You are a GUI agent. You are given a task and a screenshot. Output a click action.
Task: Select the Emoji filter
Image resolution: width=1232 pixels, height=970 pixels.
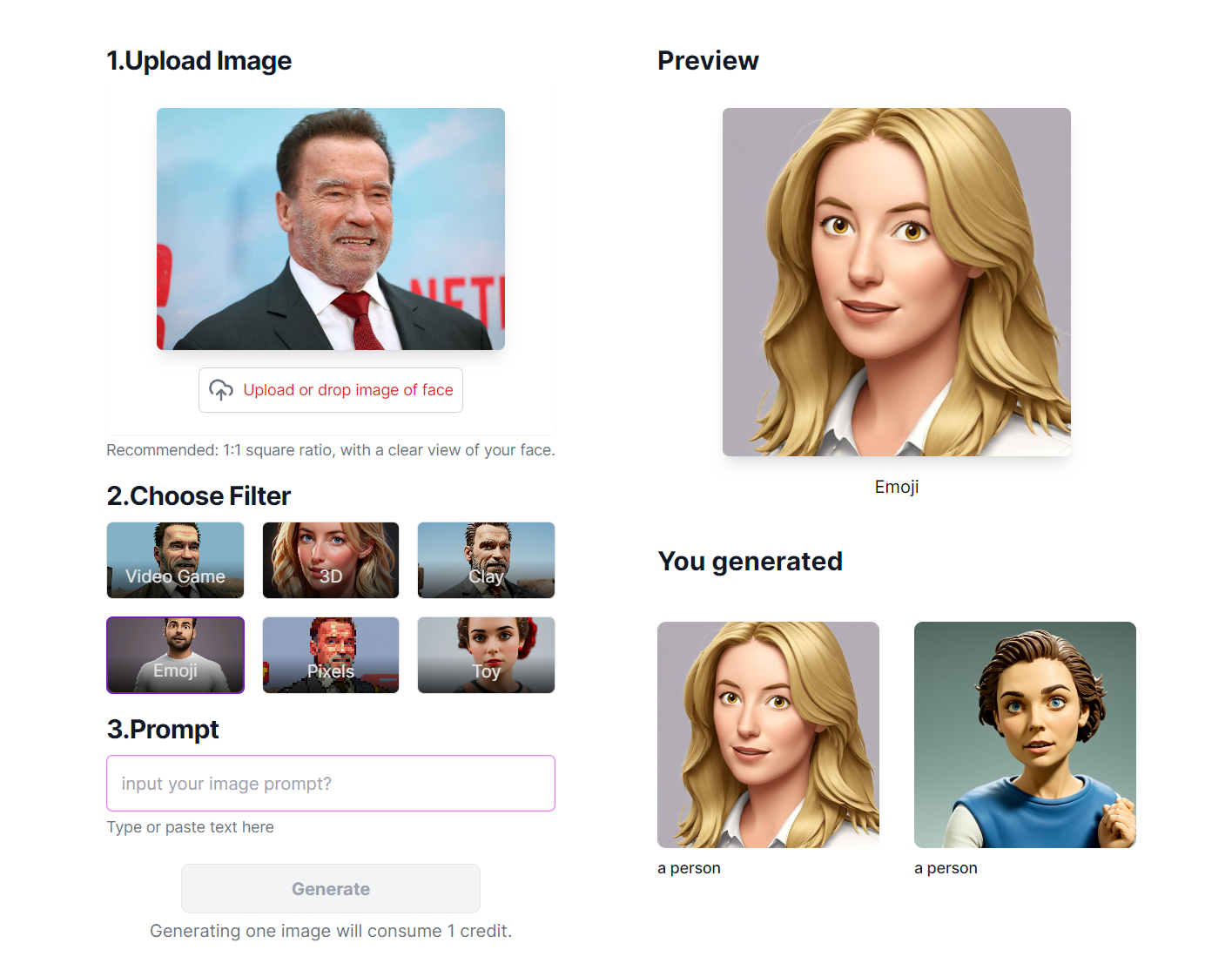[175, 655]
